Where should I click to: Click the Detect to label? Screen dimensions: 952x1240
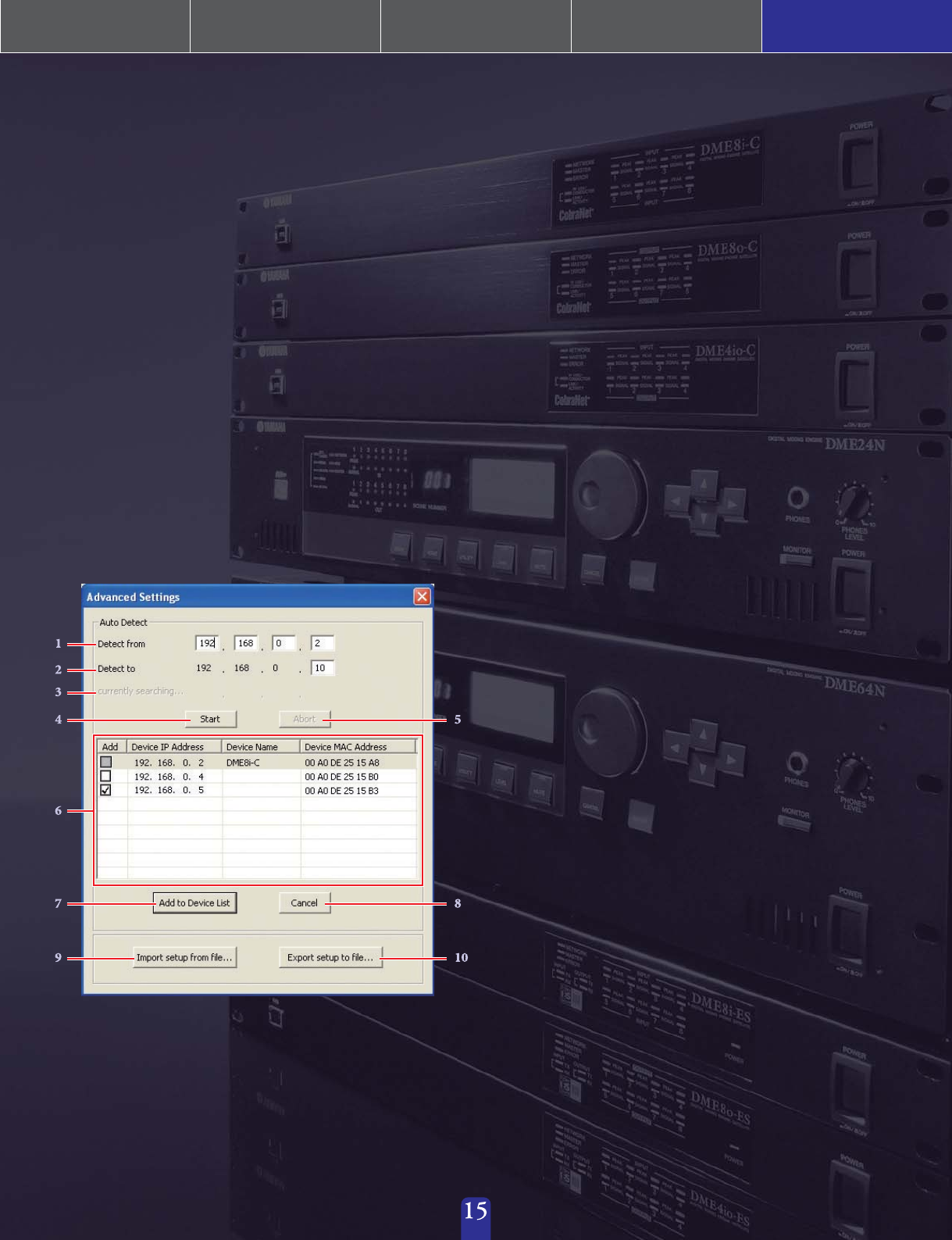(x=116, y=669)
